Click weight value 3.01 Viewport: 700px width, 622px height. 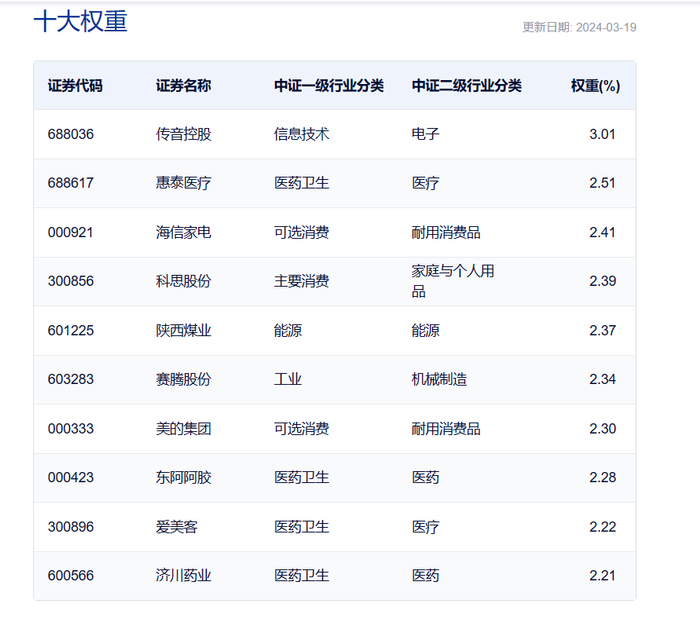[602, 134]
